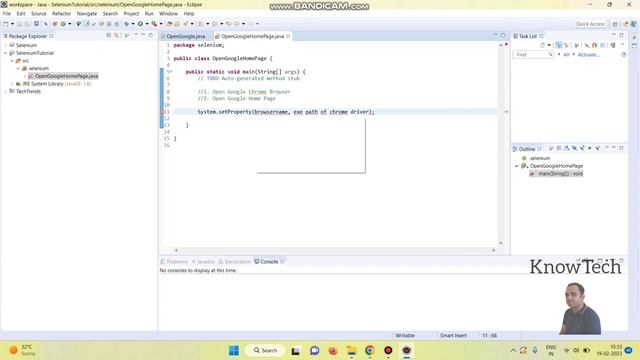The height and width of the screenshot is (360, 640).
Task: Click New Task icon in Task List
Action: [542, 45]
